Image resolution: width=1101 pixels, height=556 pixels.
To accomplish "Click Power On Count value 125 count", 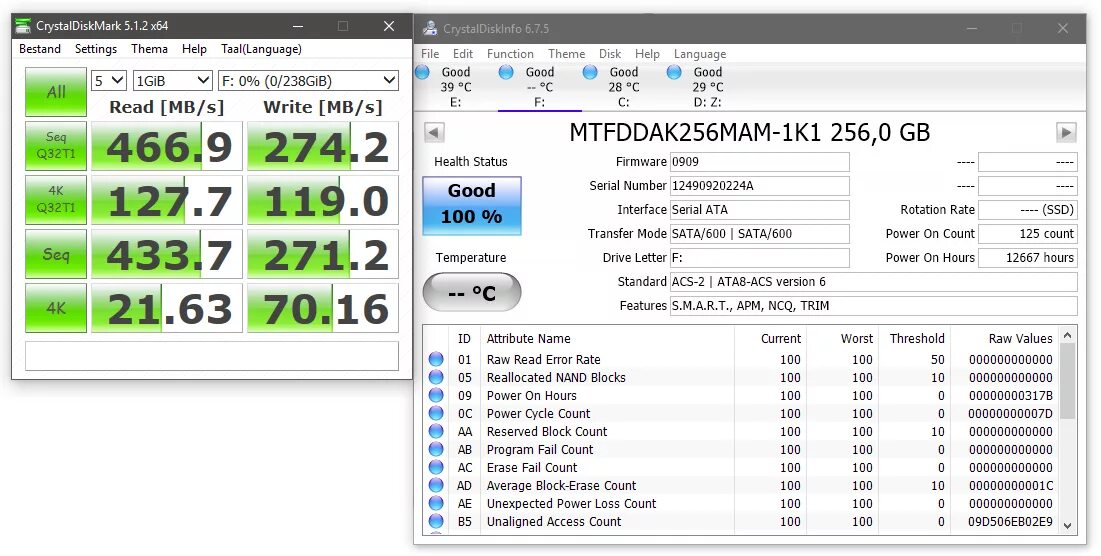I will pyautogui.click(x=1027, y=234).
